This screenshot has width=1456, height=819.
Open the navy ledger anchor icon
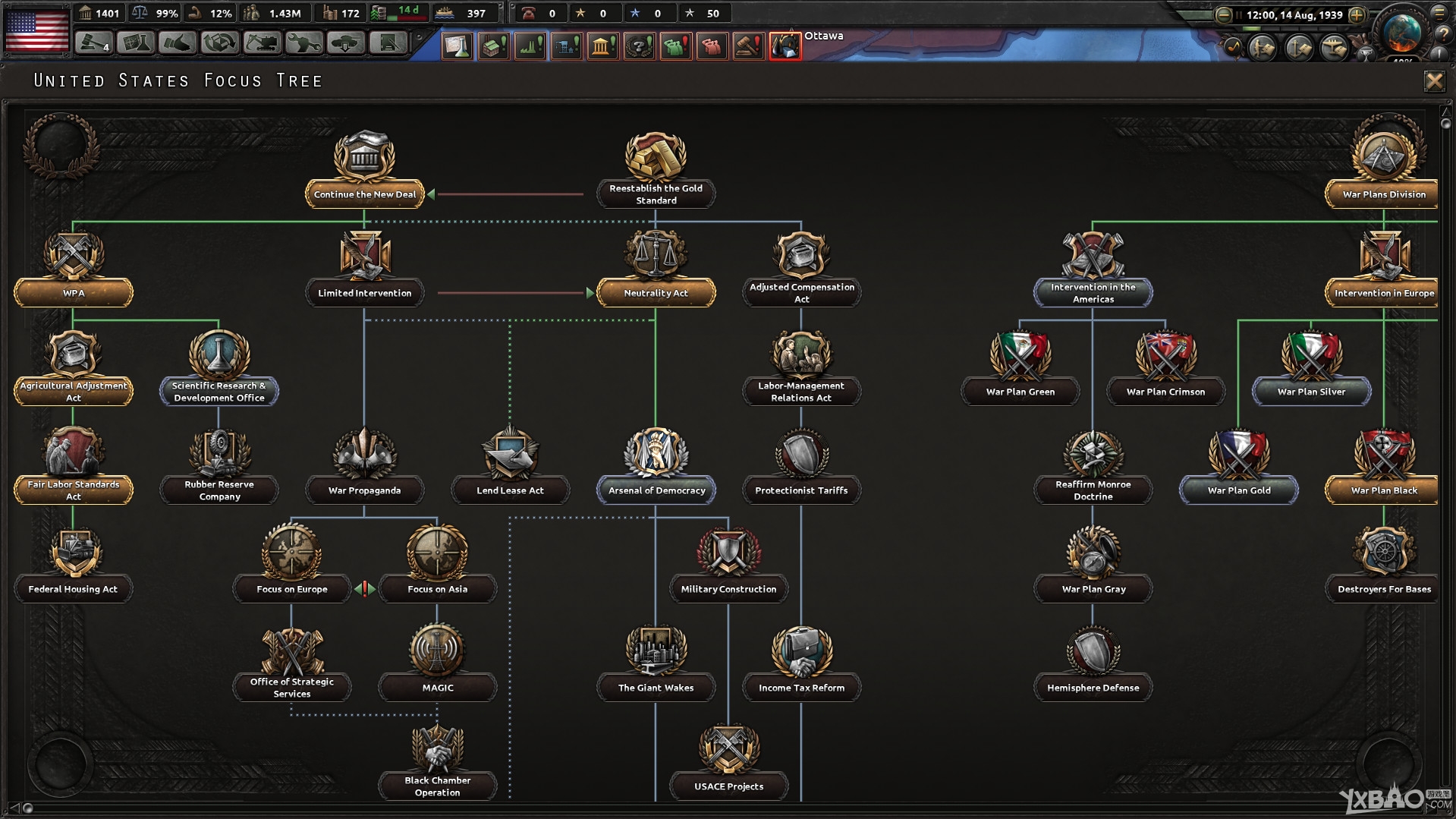point(1298,47)
